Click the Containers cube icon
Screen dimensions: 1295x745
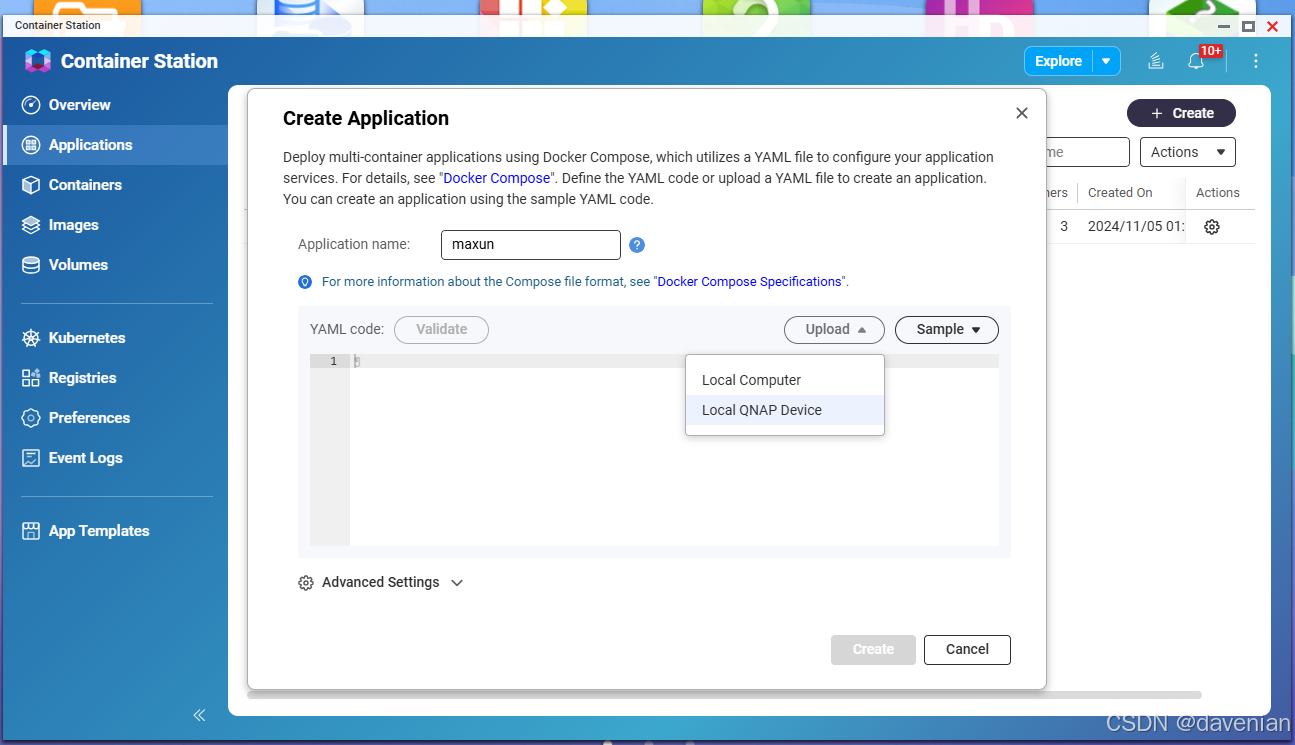31,185
